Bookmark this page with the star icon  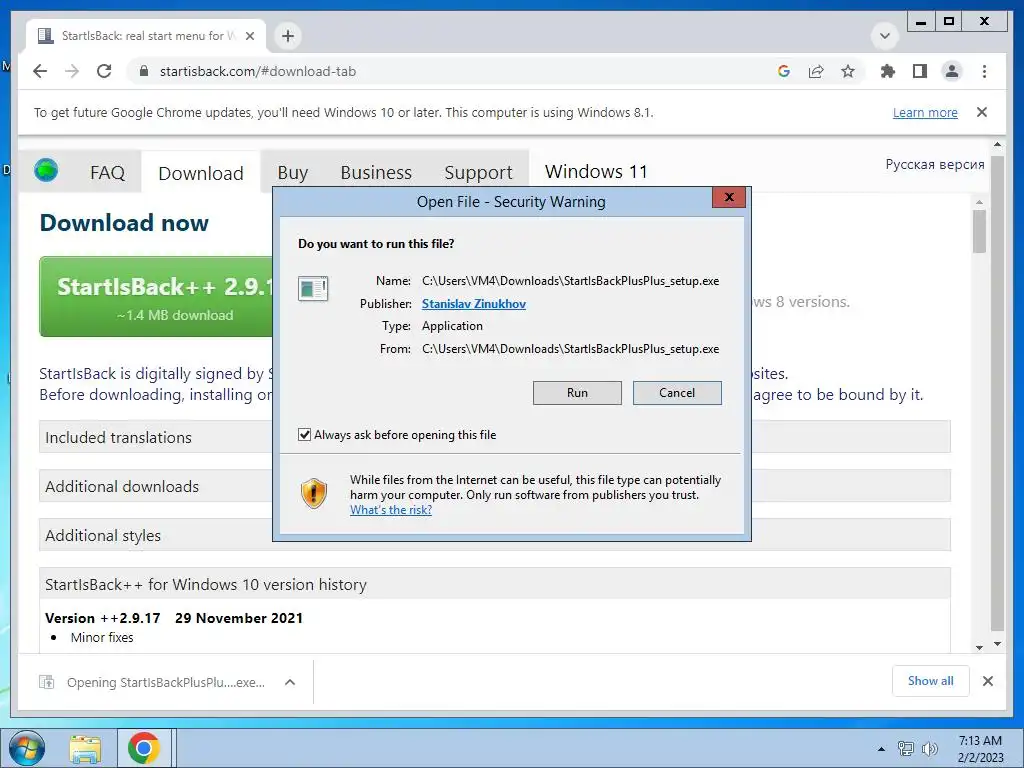pyautogui.click(x=848, y=71)
